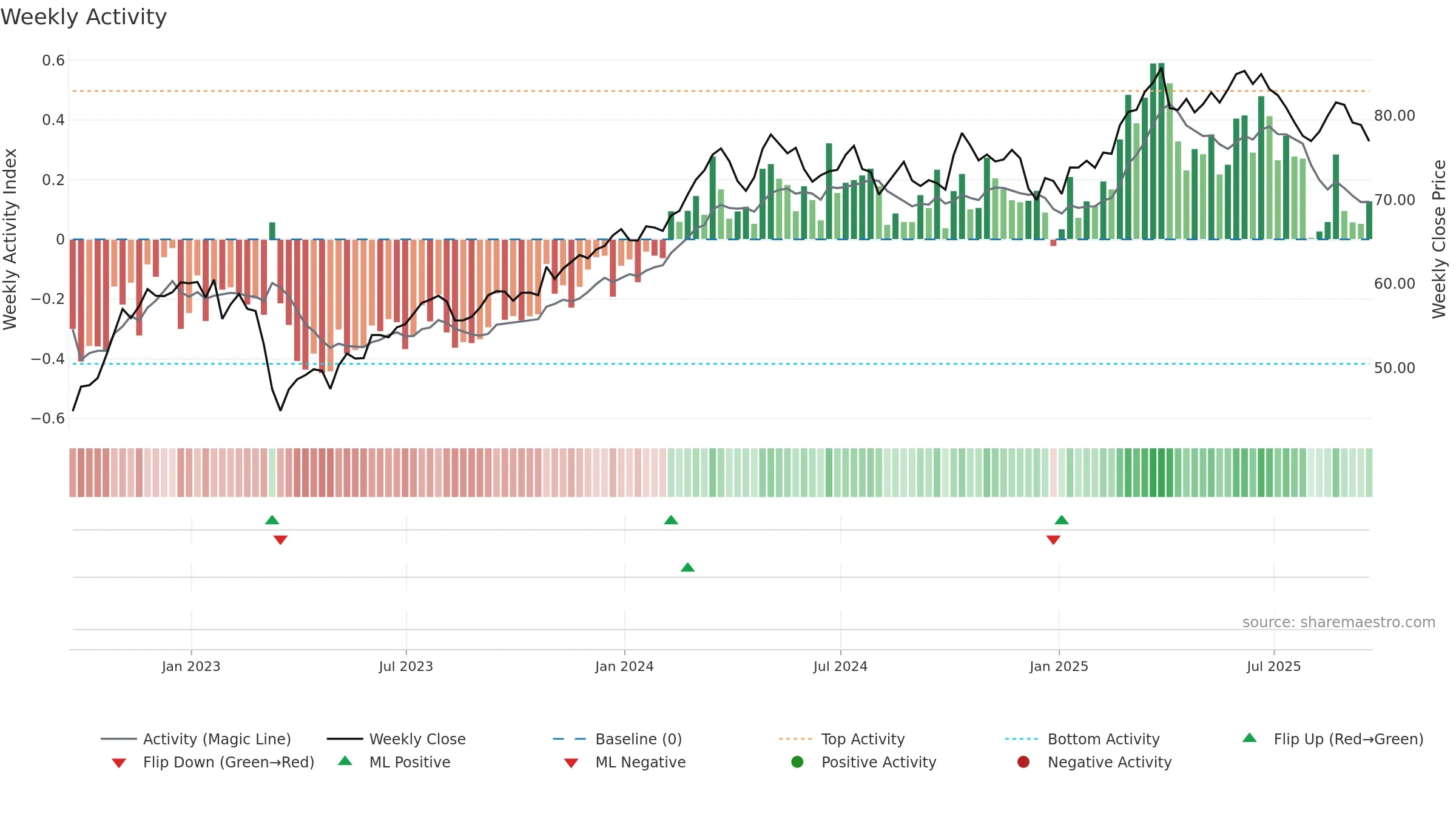This screenshot has width=1456, height=819.
Task: Click the Jul 2024 x-axis label
Action: (x=840, y=666)
